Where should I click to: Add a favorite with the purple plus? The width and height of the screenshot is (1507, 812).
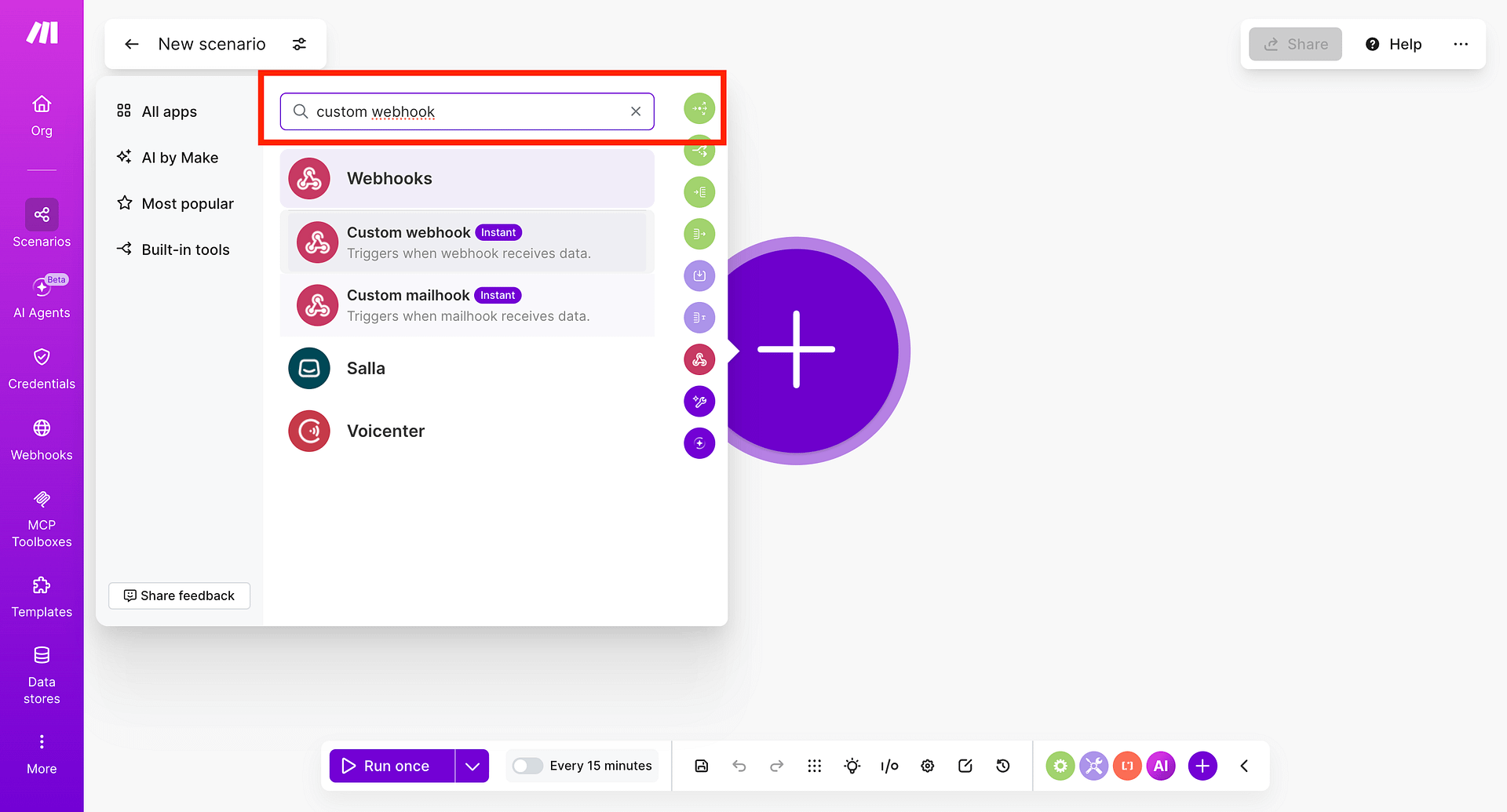pyautogui.click(x=1202, y=766)
